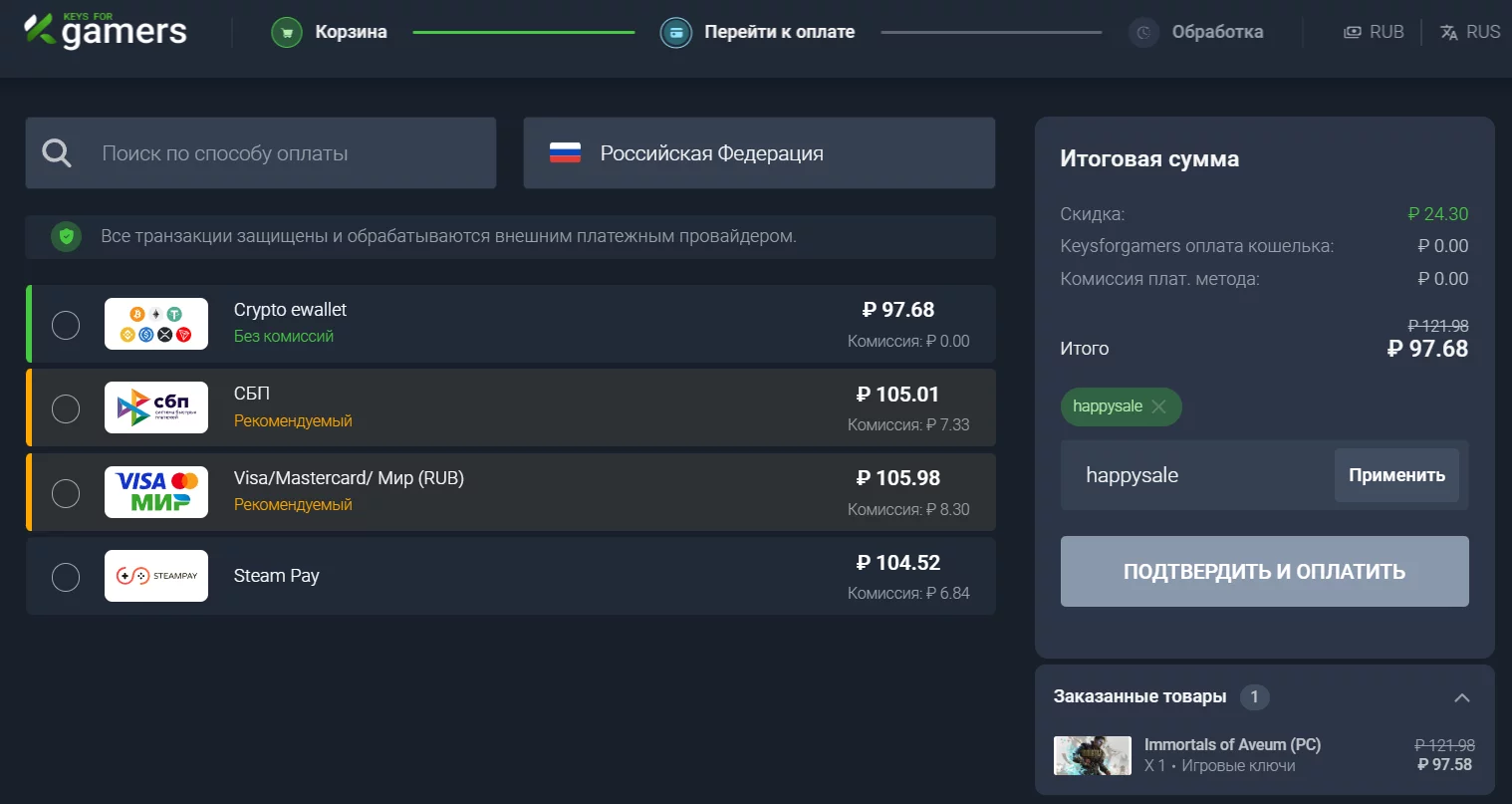
Task: Click the green cart step icon
Action: pos(287,32)
